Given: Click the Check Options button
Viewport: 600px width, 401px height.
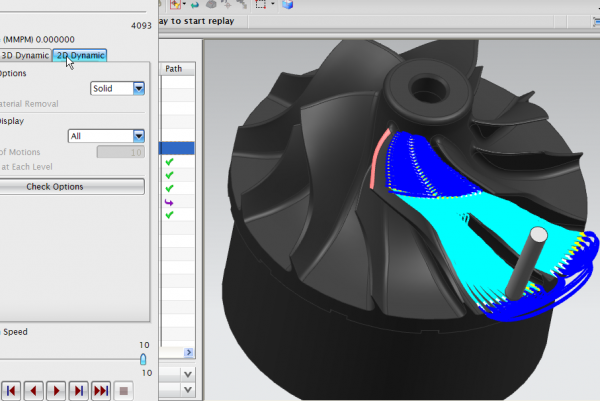Looking at the screenshot, I should (72, 187).
